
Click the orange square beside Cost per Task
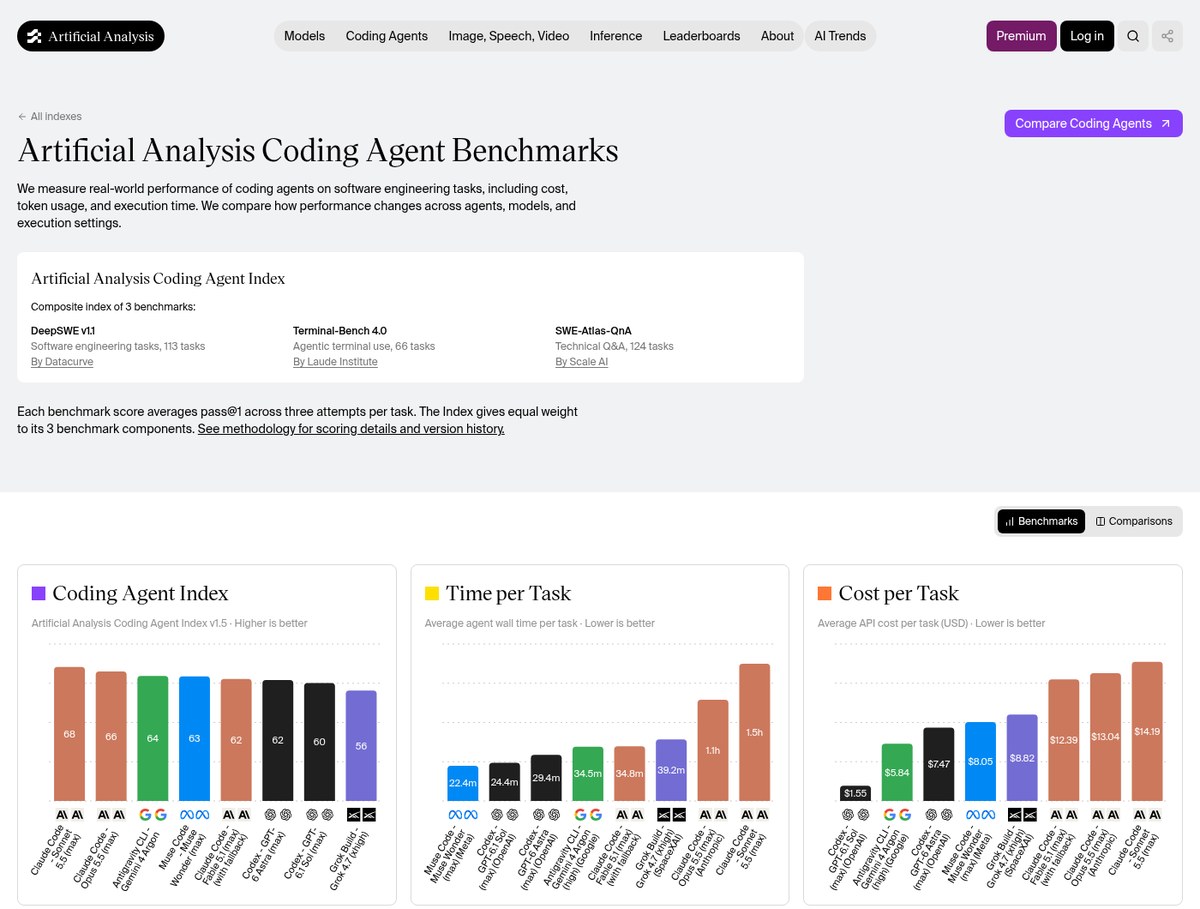click(x=825, y=594)
